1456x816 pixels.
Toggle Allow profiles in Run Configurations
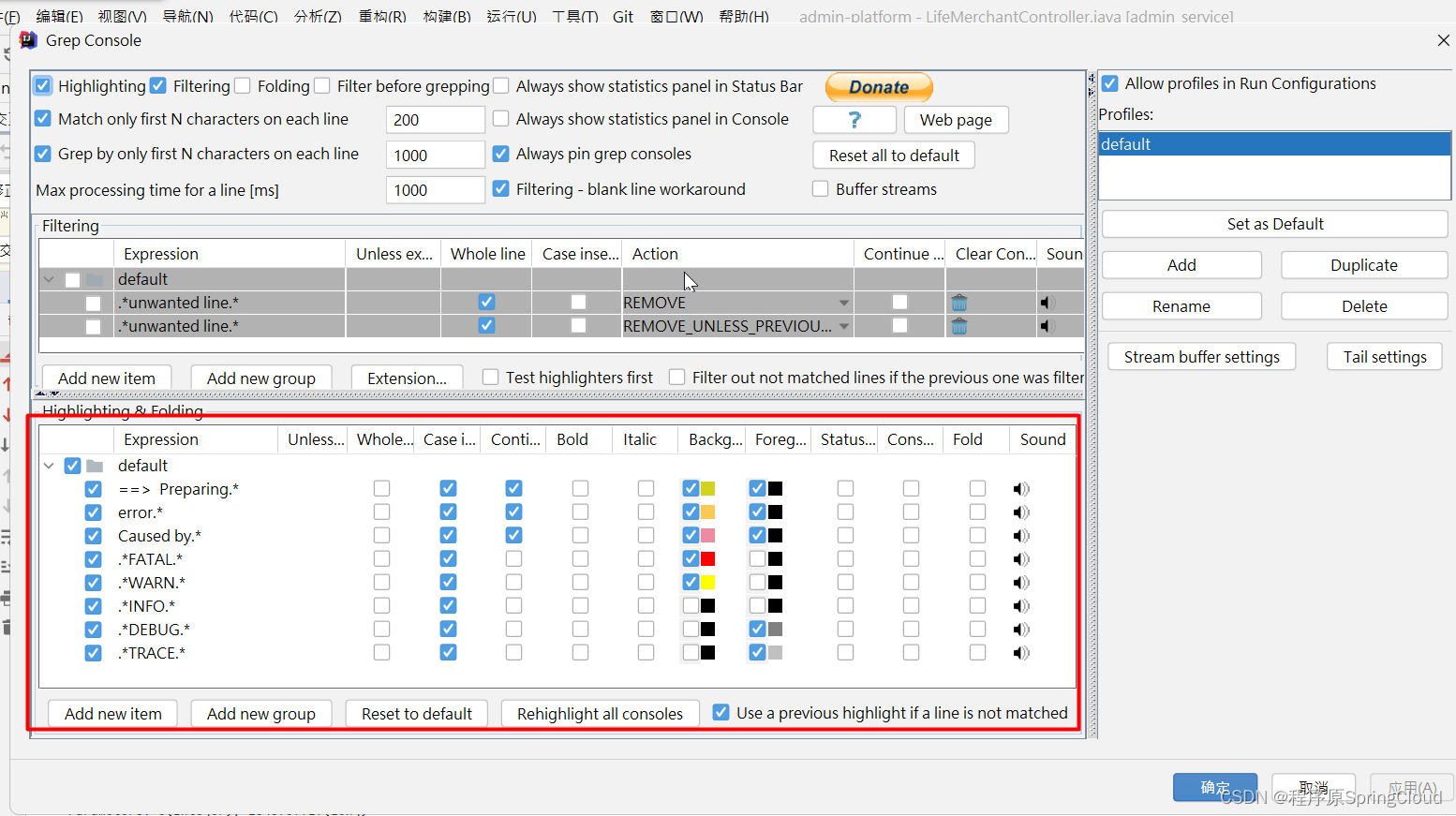click(x=1110, y=83)
